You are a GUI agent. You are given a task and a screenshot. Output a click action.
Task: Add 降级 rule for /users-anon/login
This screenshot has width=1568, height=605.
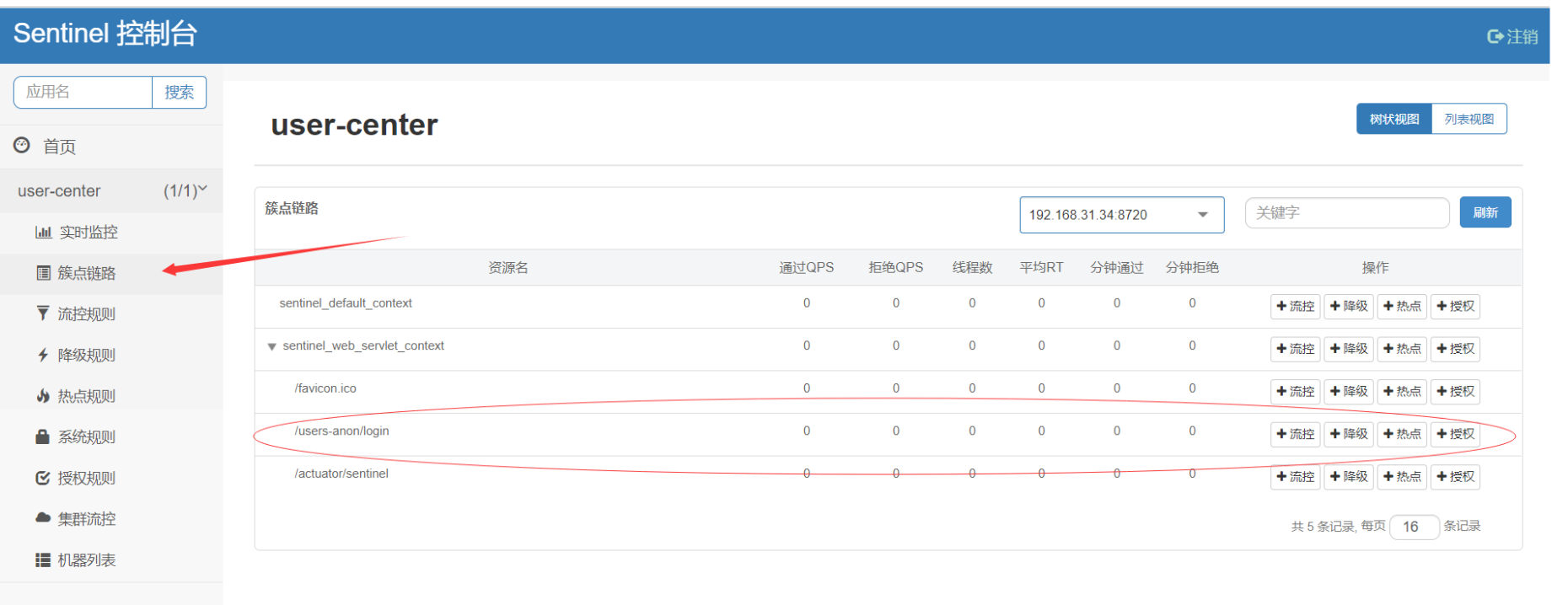coord(1349,434)
